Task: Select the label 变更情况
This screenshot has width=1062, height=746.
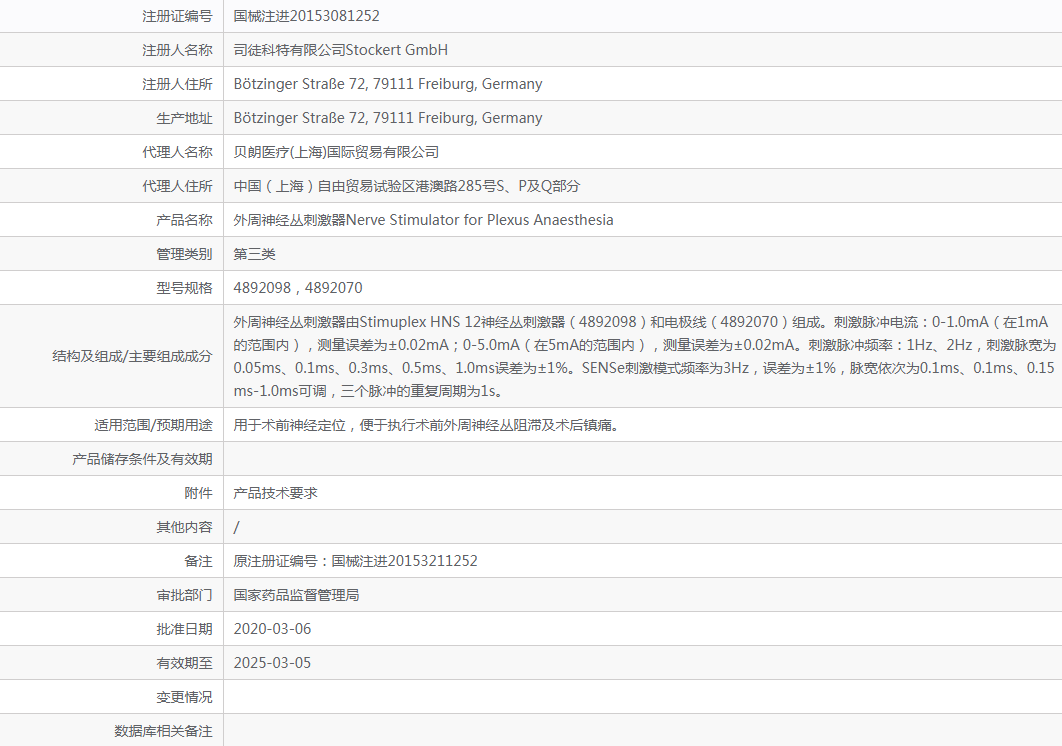Action: [x=184, y=697]
